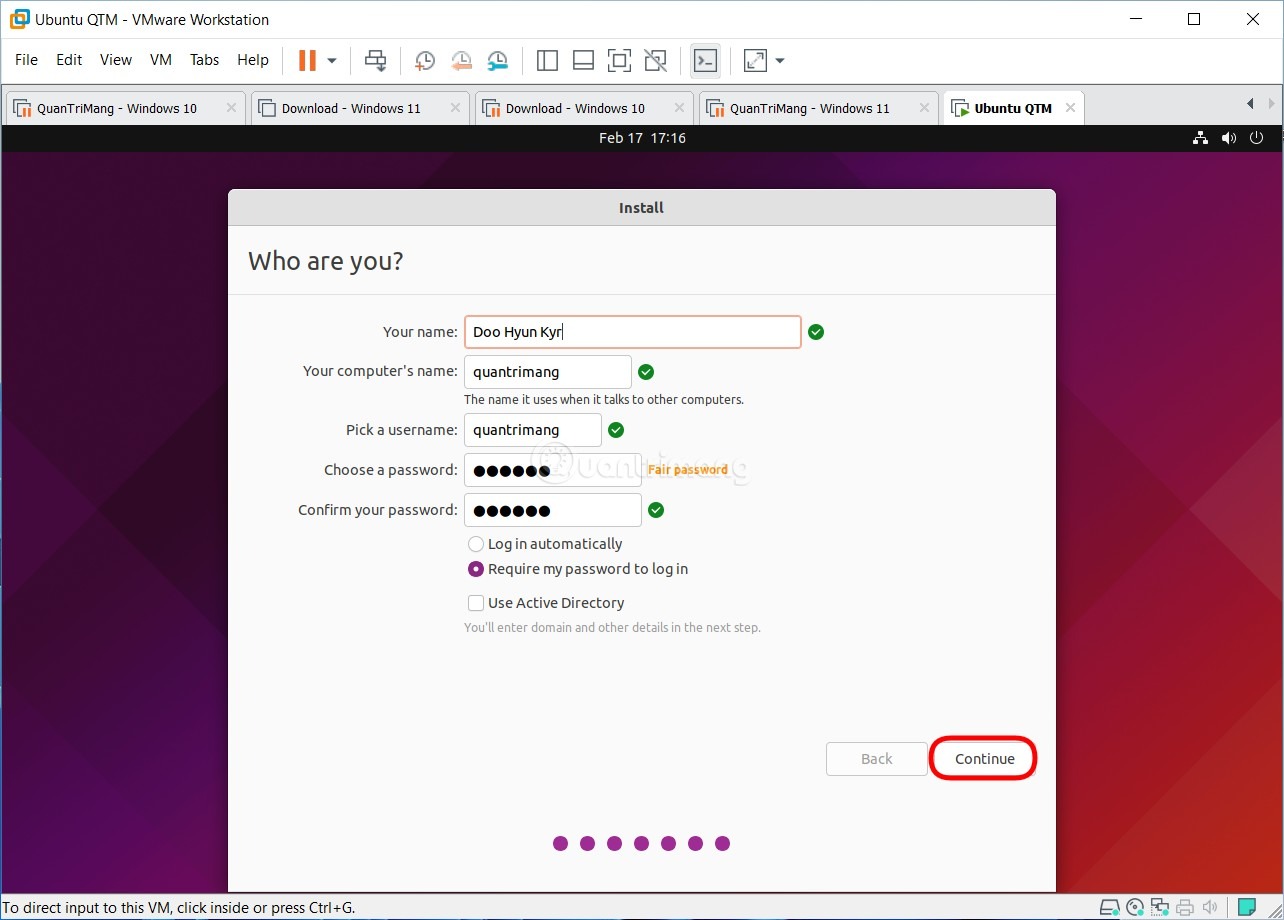Viewport: 1284px width, 920px height.
Task: Open the Edit menu
Action: coord(69,60)
